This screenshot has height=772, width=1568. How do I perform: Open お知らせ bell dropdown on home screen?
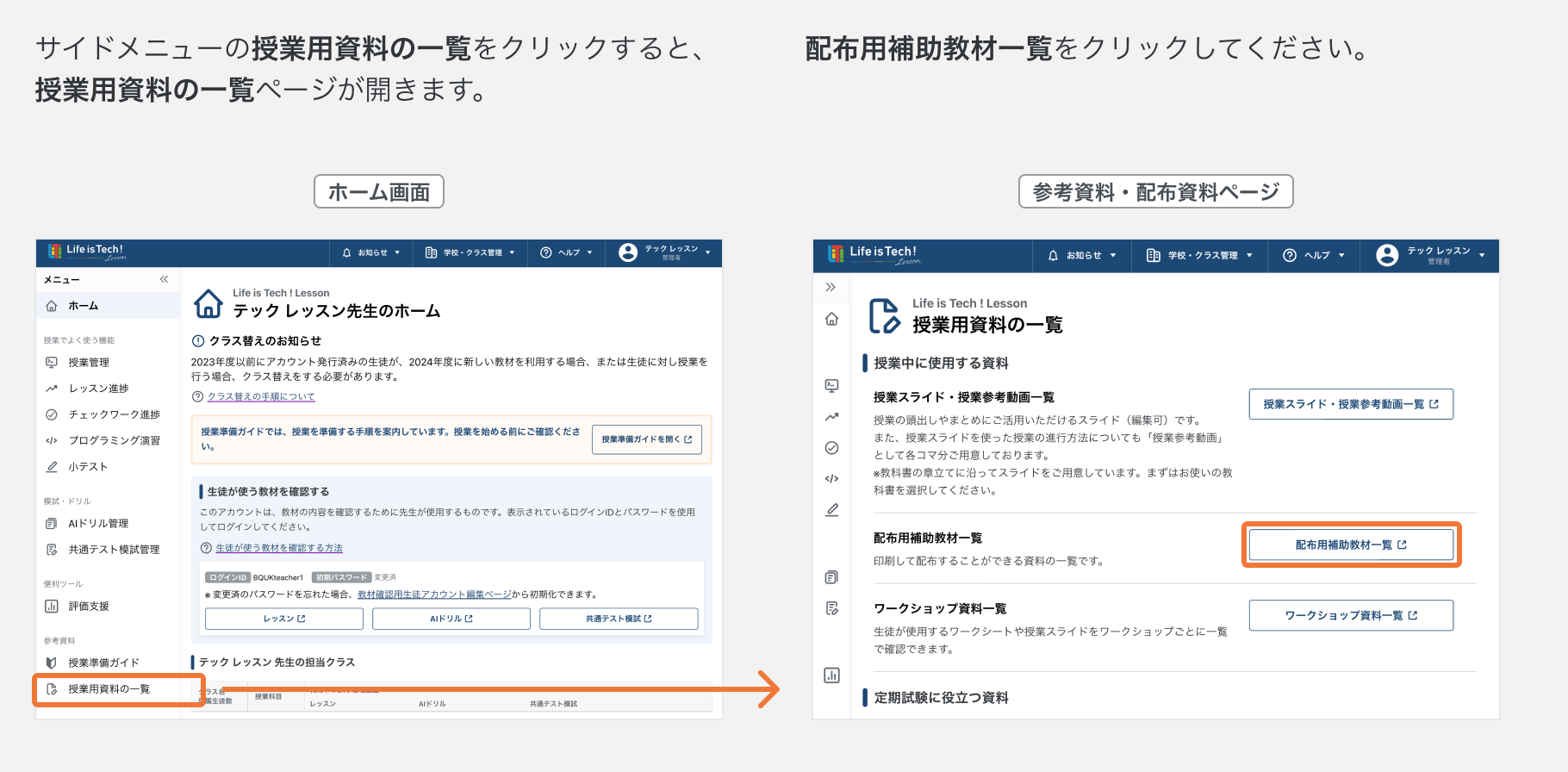371,252
